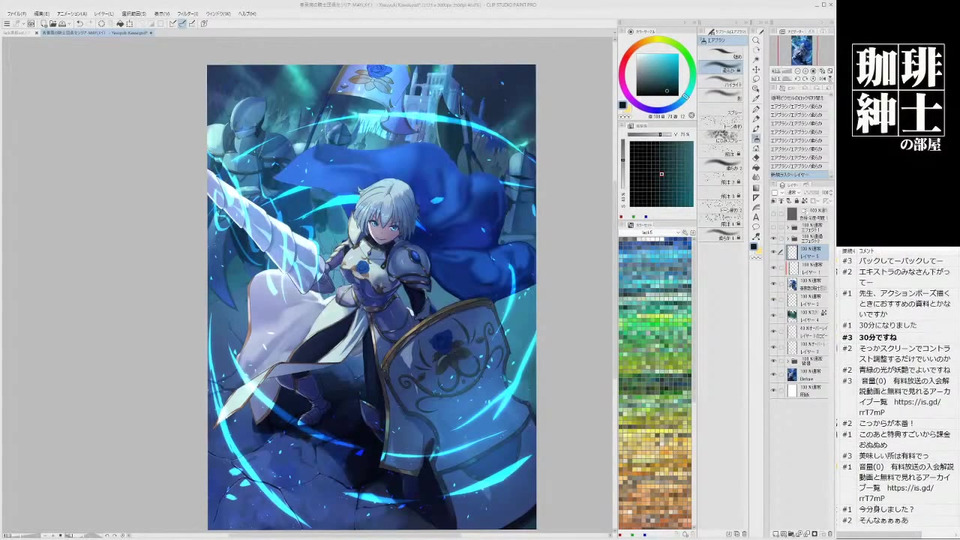Toggle lock layer icon in Layer panel
The width and height of the screenshot is (960, 540).
pos(796,200)
